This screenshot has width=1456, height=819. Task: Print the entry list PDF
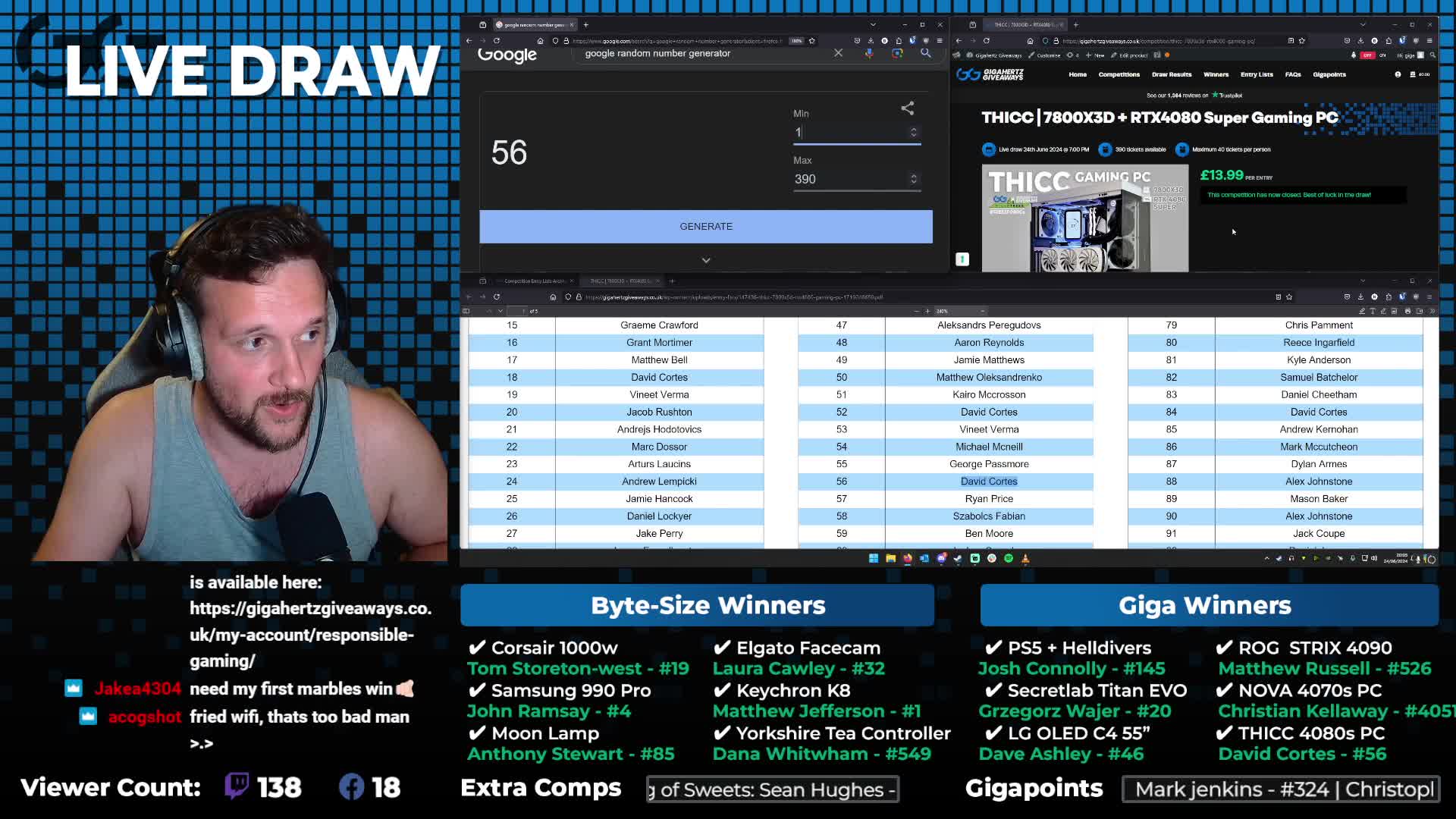[x=1407, y=311]
